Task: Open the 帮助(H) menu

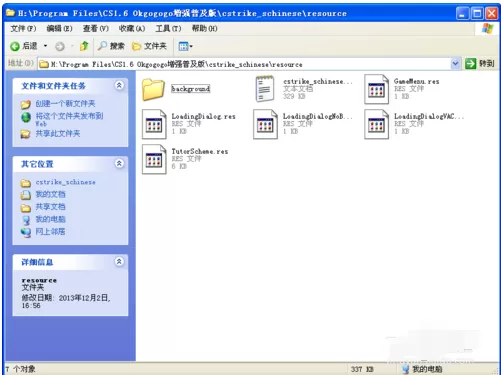Action: point(204,29)
